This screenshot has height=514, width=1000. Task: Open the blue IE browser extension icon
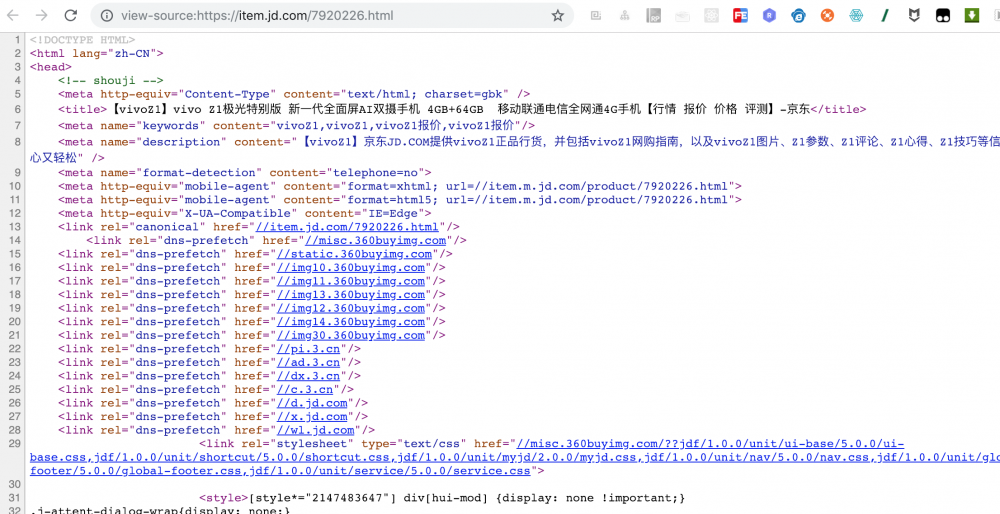798,15
